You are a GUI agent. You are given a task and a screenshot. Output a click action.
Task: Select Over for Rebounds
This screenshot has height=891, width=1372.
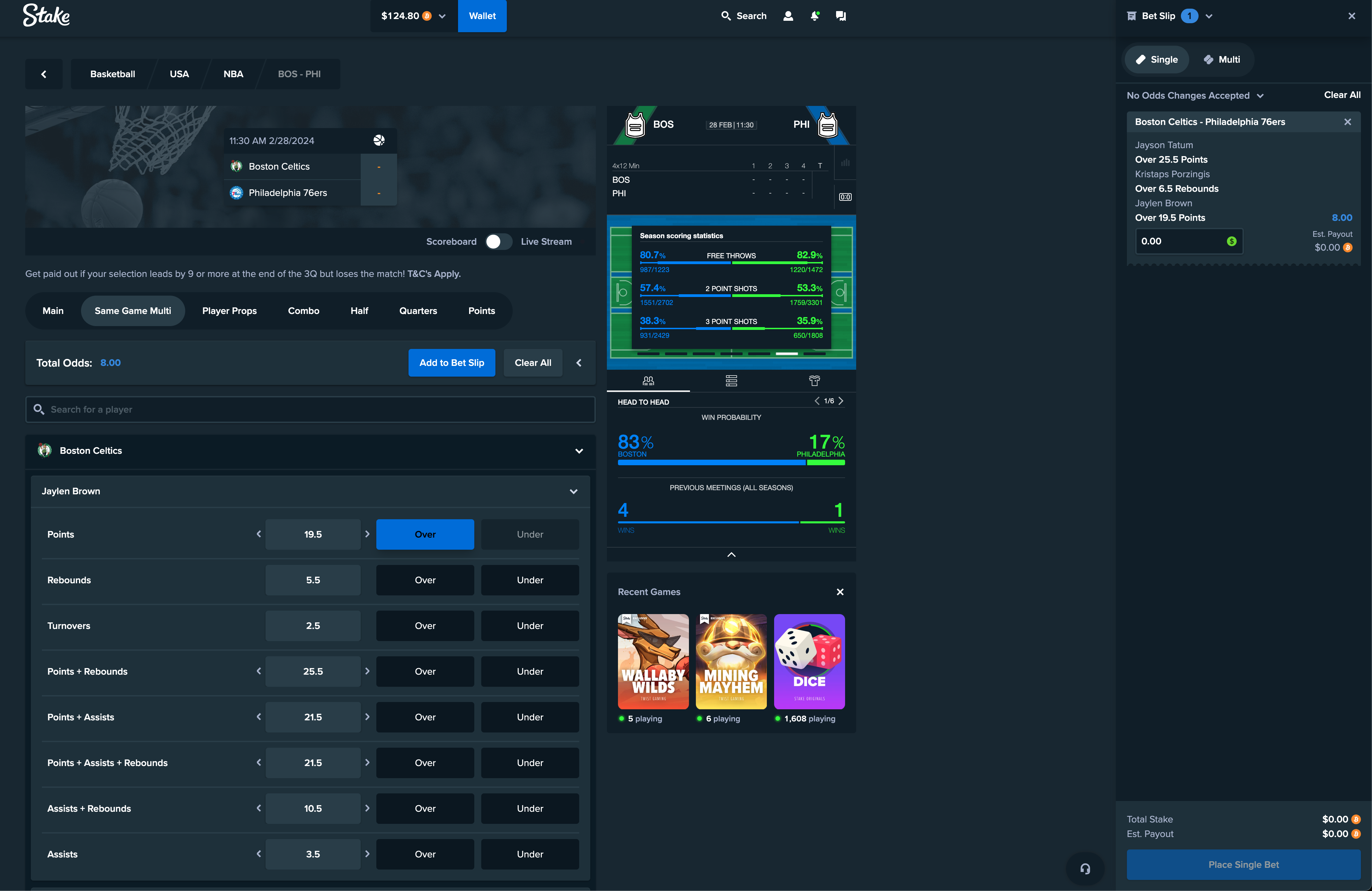[x=425, y=580]
